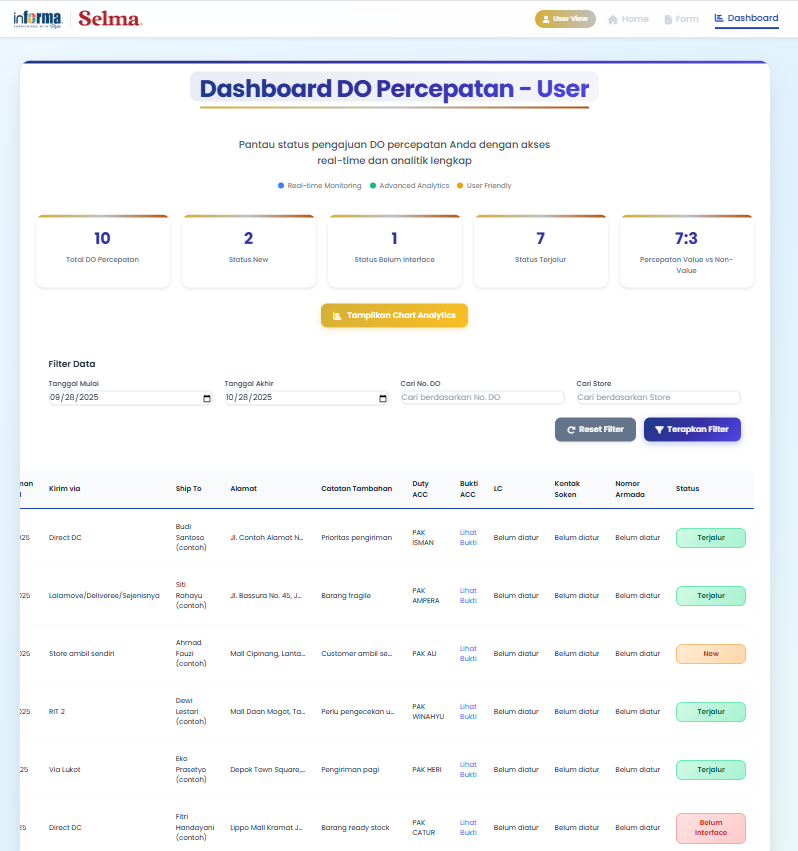798x851 pixels.
Task: Select the Barang ready stock note
Action: click(355, 828)
